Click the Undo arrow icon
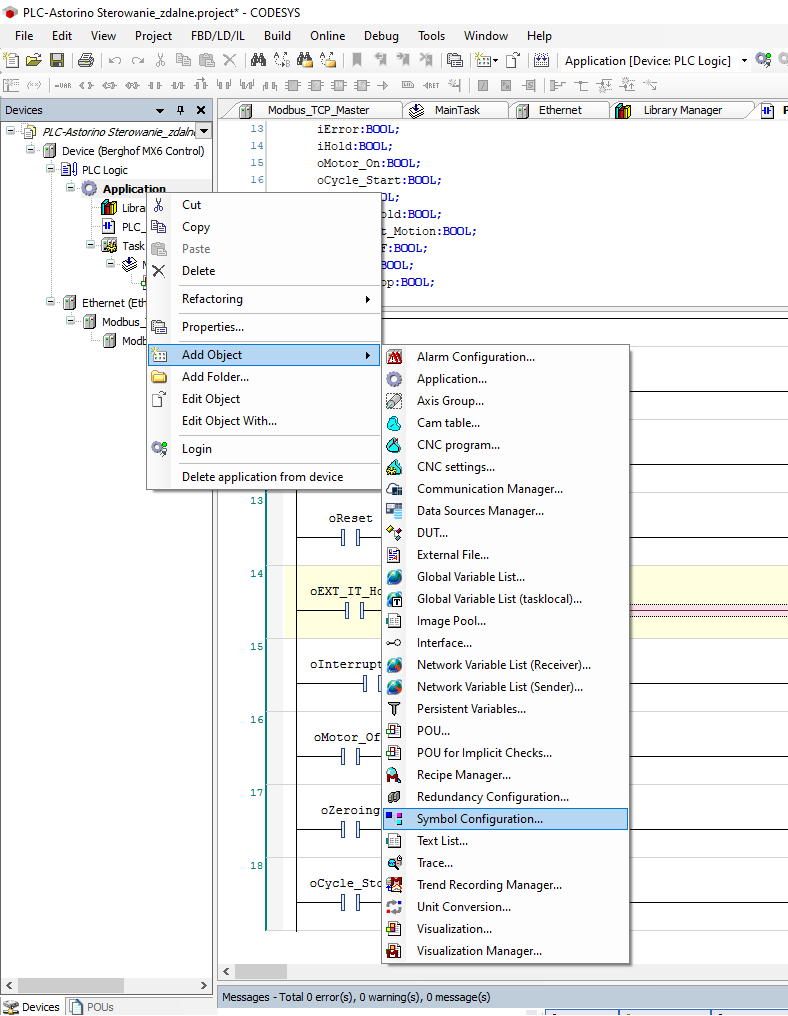Viewport: 788px width, 1016px height. pos(115,60)
